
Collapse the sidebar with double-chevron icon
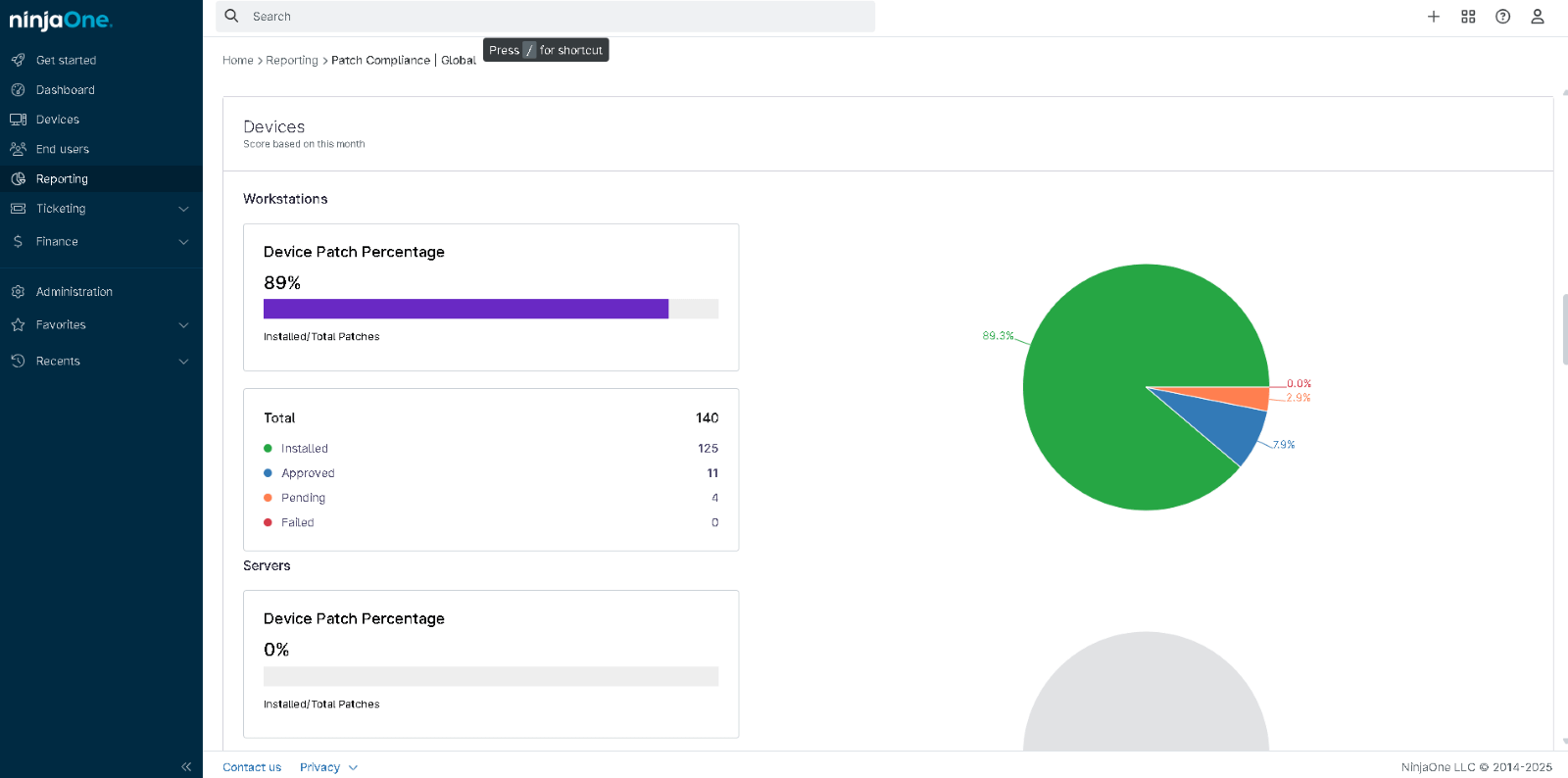click(x=186, y=766)
